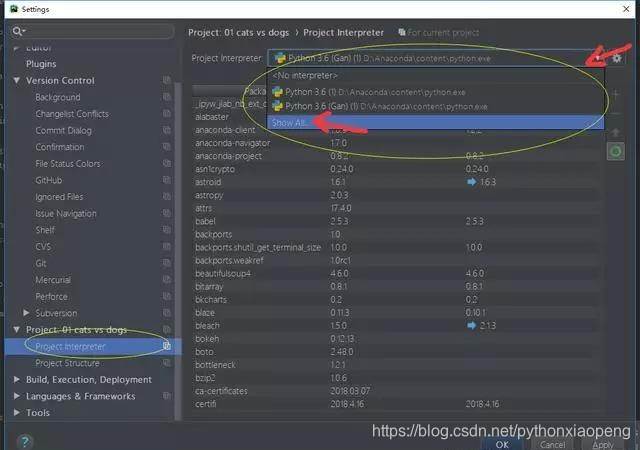640x450 pixels.
Task: Click the project-level icon beside Version Control
Action: 167,80
